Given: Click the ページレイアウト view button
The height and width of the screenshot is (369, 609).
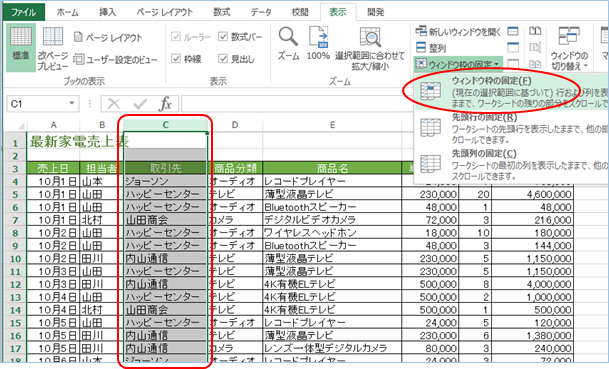Looking at the screenshot, I should [108, 37].
